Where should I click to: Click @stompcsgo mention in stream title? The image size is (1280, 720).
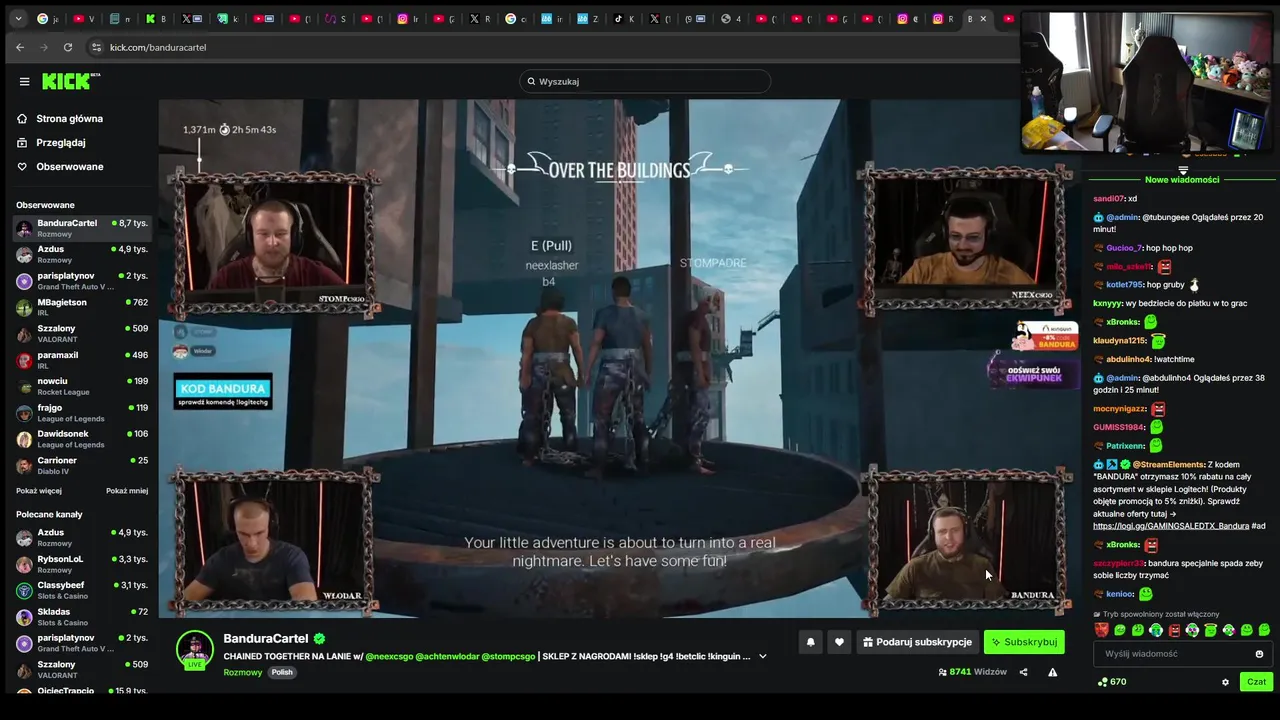pos(508,656)
